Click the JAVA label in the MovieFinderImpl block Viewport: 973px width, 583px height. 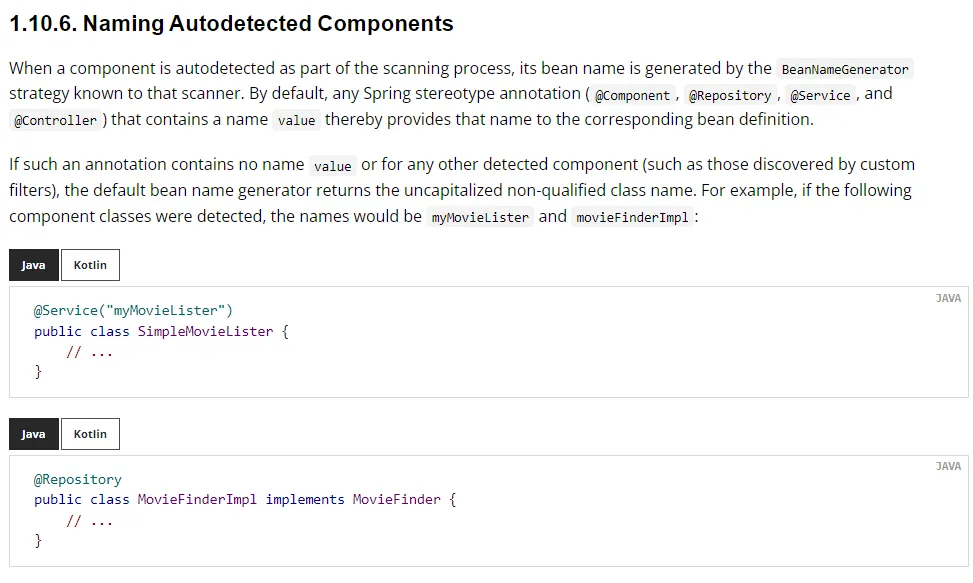(948, 466)
